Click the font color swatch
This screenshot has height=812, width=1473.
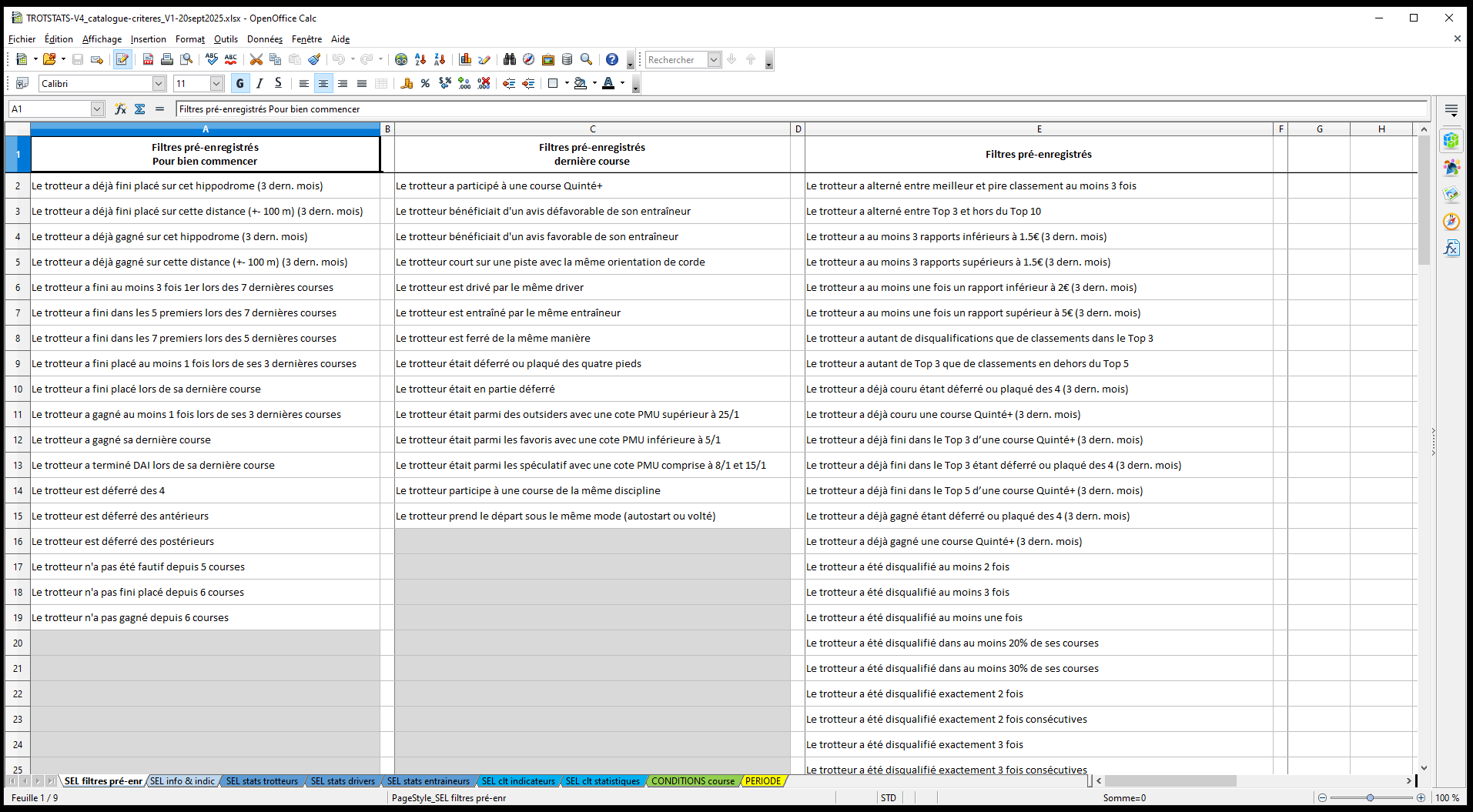click(x=608, y=83)
